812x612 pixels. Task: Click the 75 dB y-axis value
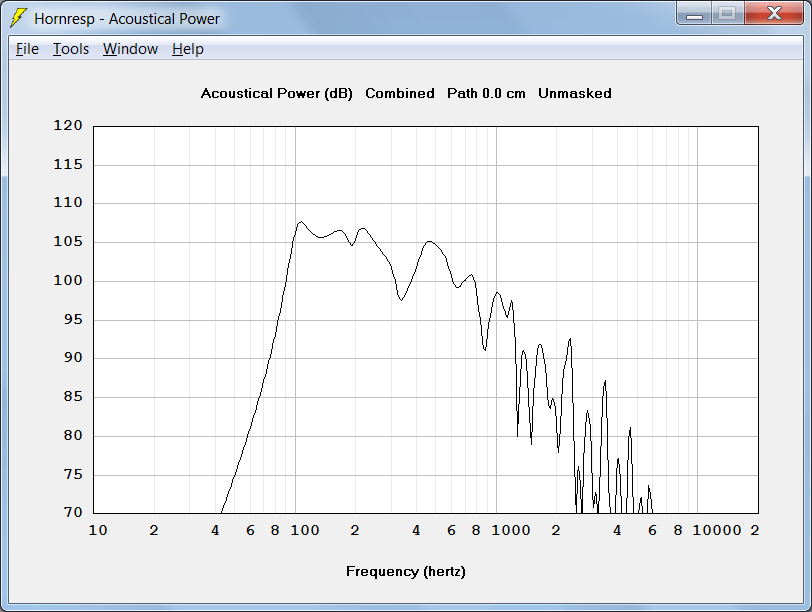[73, 474]
